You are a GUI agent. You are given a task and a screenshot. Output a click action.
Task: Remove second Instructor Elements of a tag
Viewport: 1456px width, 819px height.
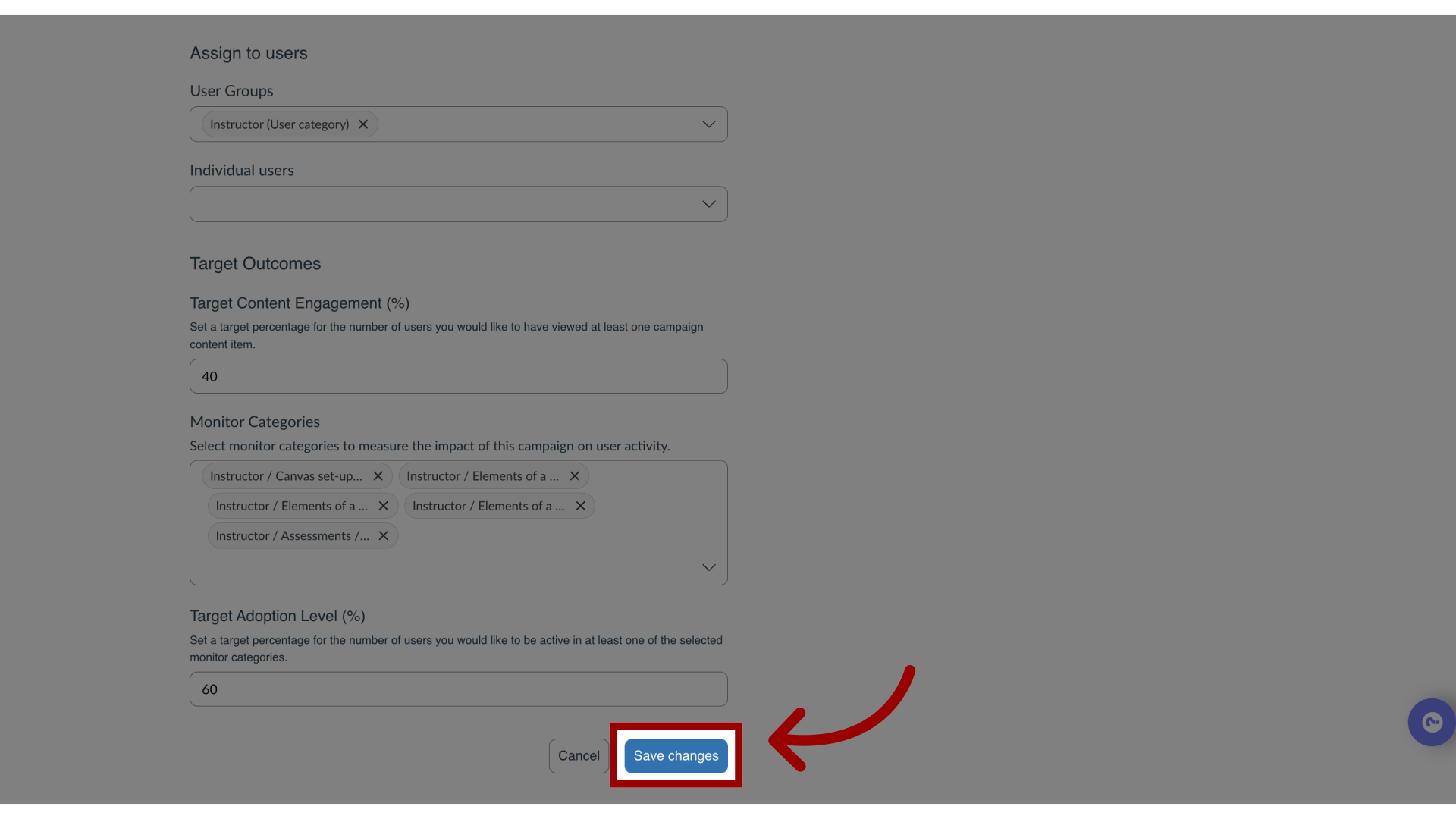point(384,505)
